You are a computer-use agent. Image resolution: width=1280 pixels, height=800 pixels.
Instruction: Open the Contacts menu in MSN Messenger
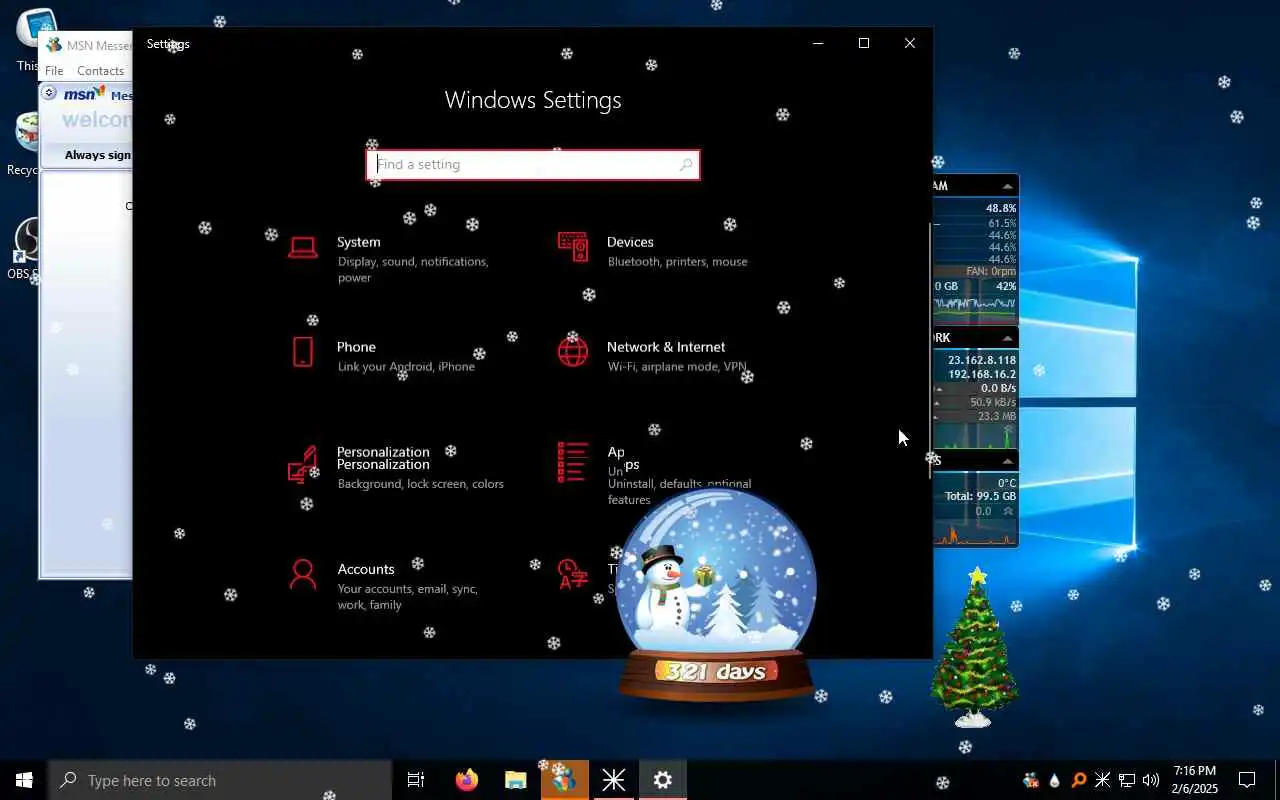point(100,71)
